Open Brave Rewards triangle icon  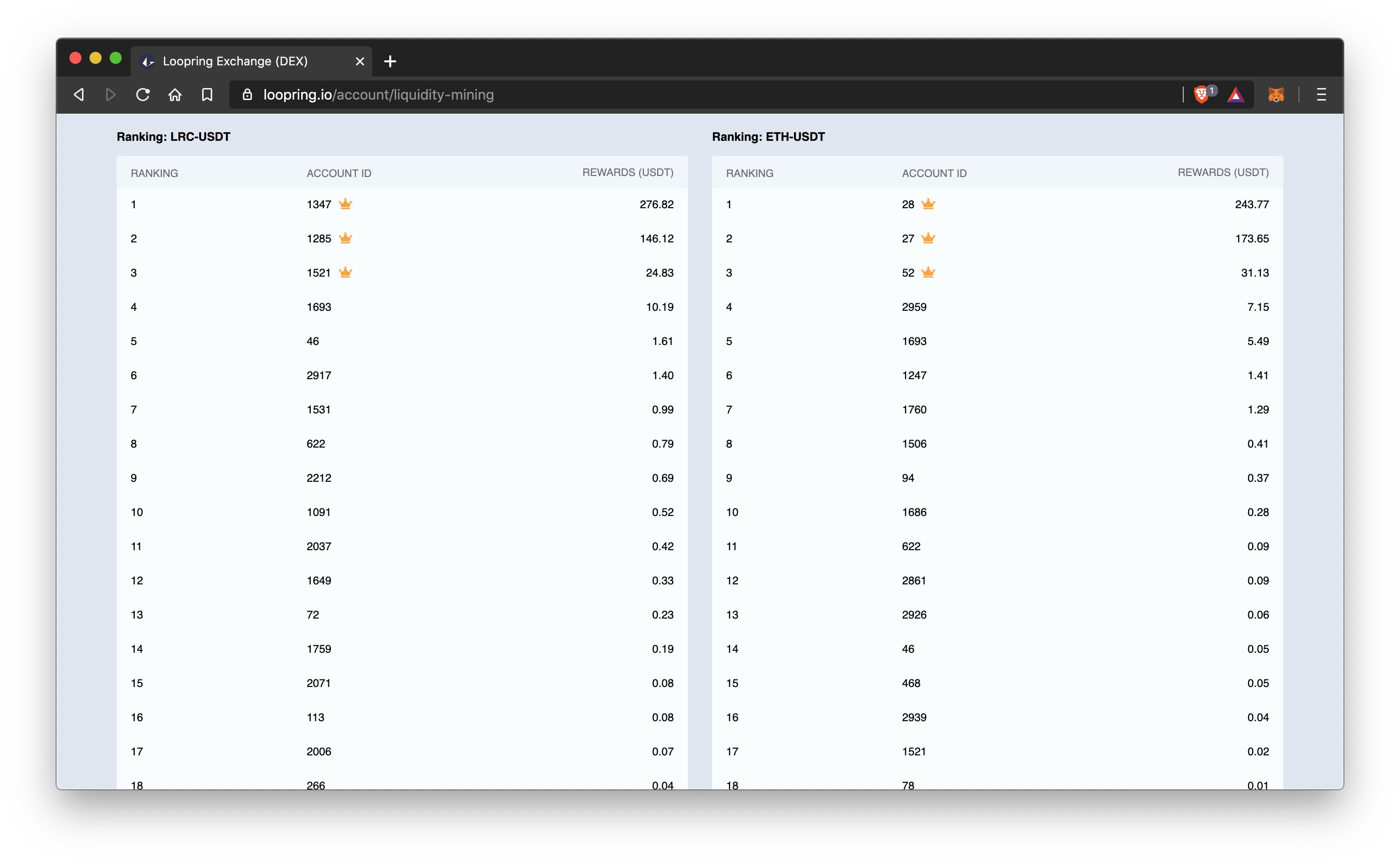(x=1236, y=95)
